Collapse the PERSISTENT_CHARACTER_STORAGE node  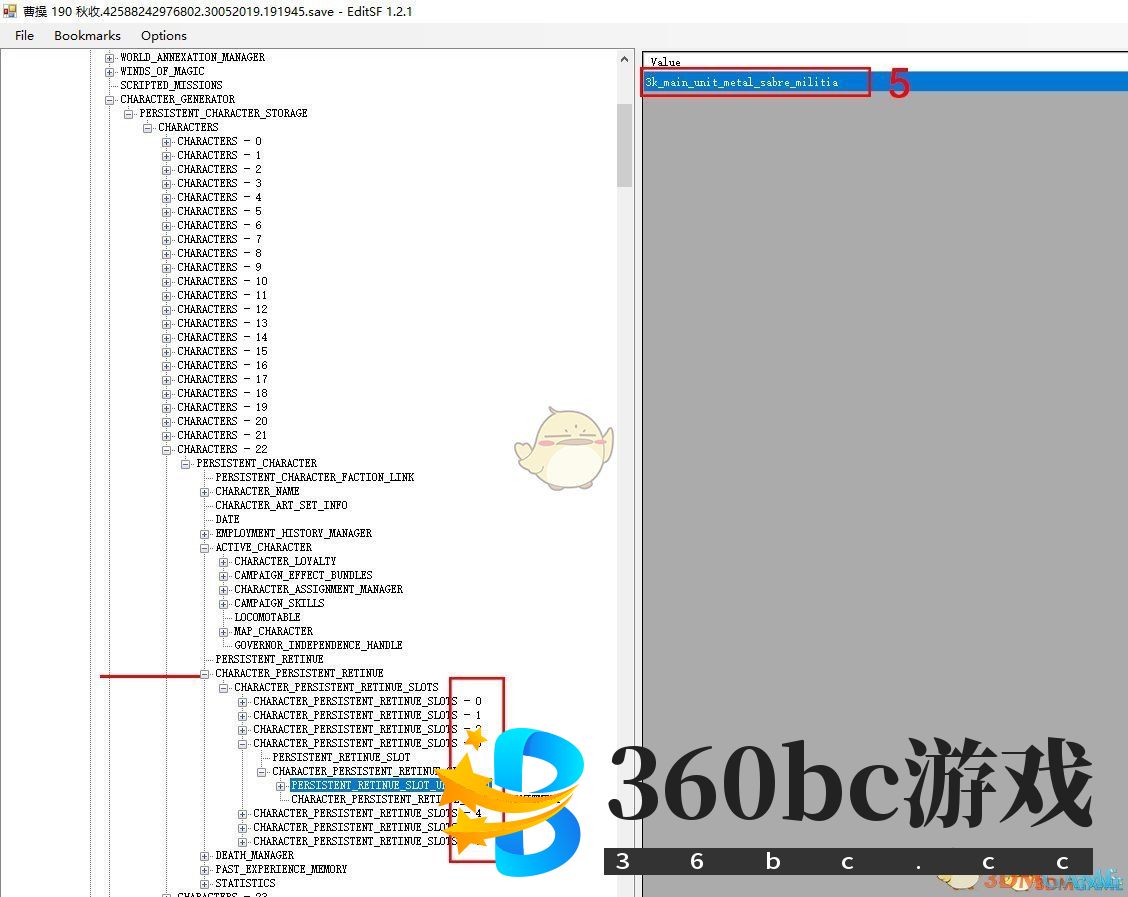click(129, 114)
